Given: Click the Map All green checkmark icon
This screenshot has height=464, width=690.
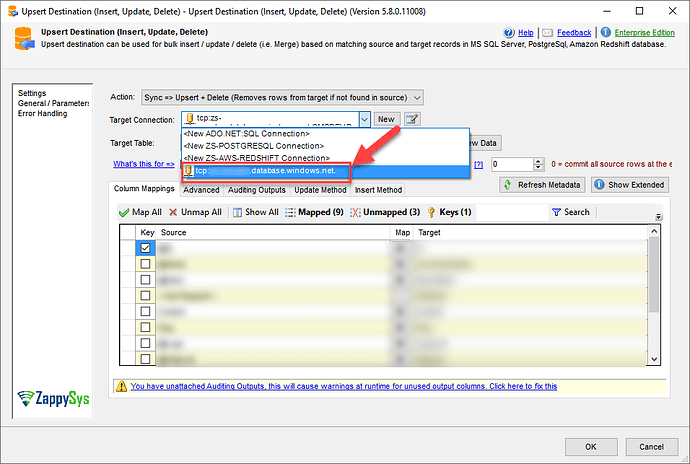Looking at the screenshot, I should [x=125, y=212].
